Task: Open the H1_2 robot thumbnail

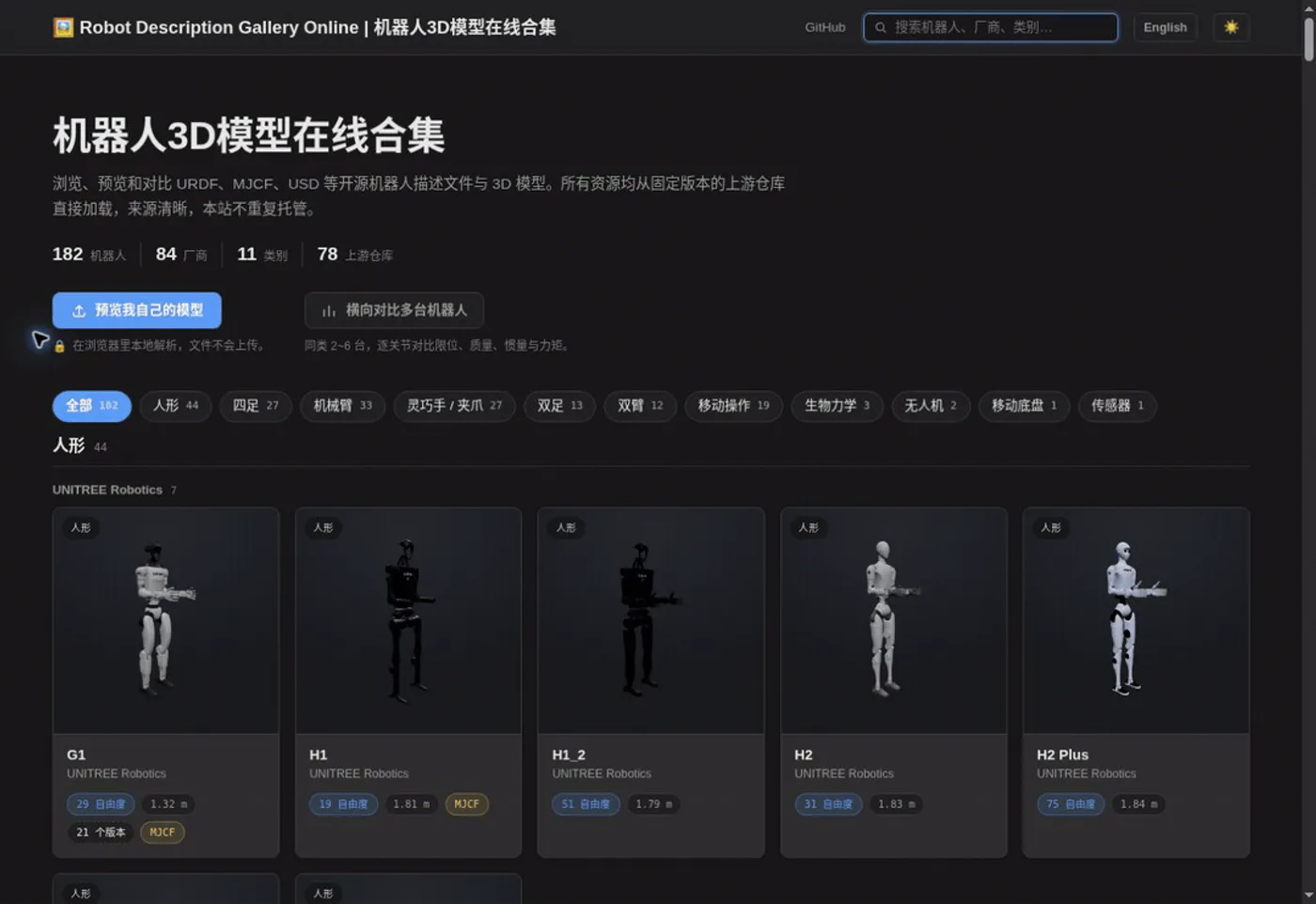Action: tap(650, 621)
